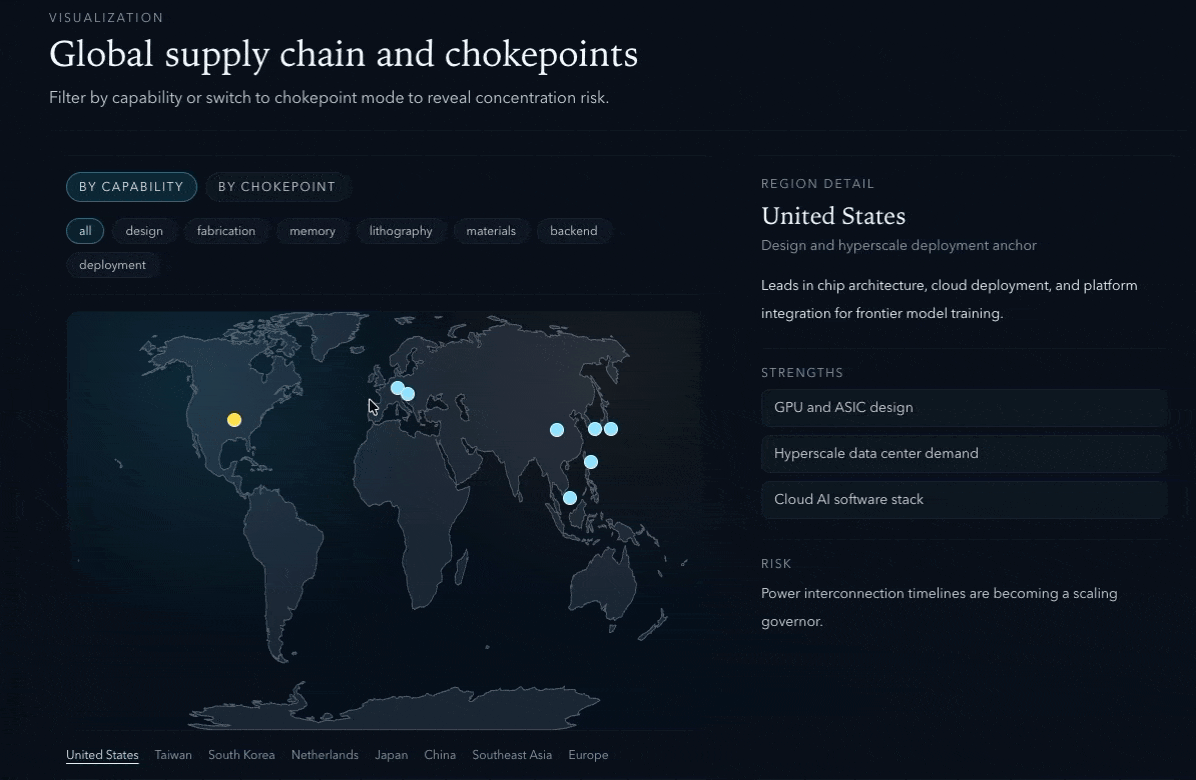Click the Taiwan marker on the map
The width and height of the screenshot is (1196, 780).
(591, 462)
